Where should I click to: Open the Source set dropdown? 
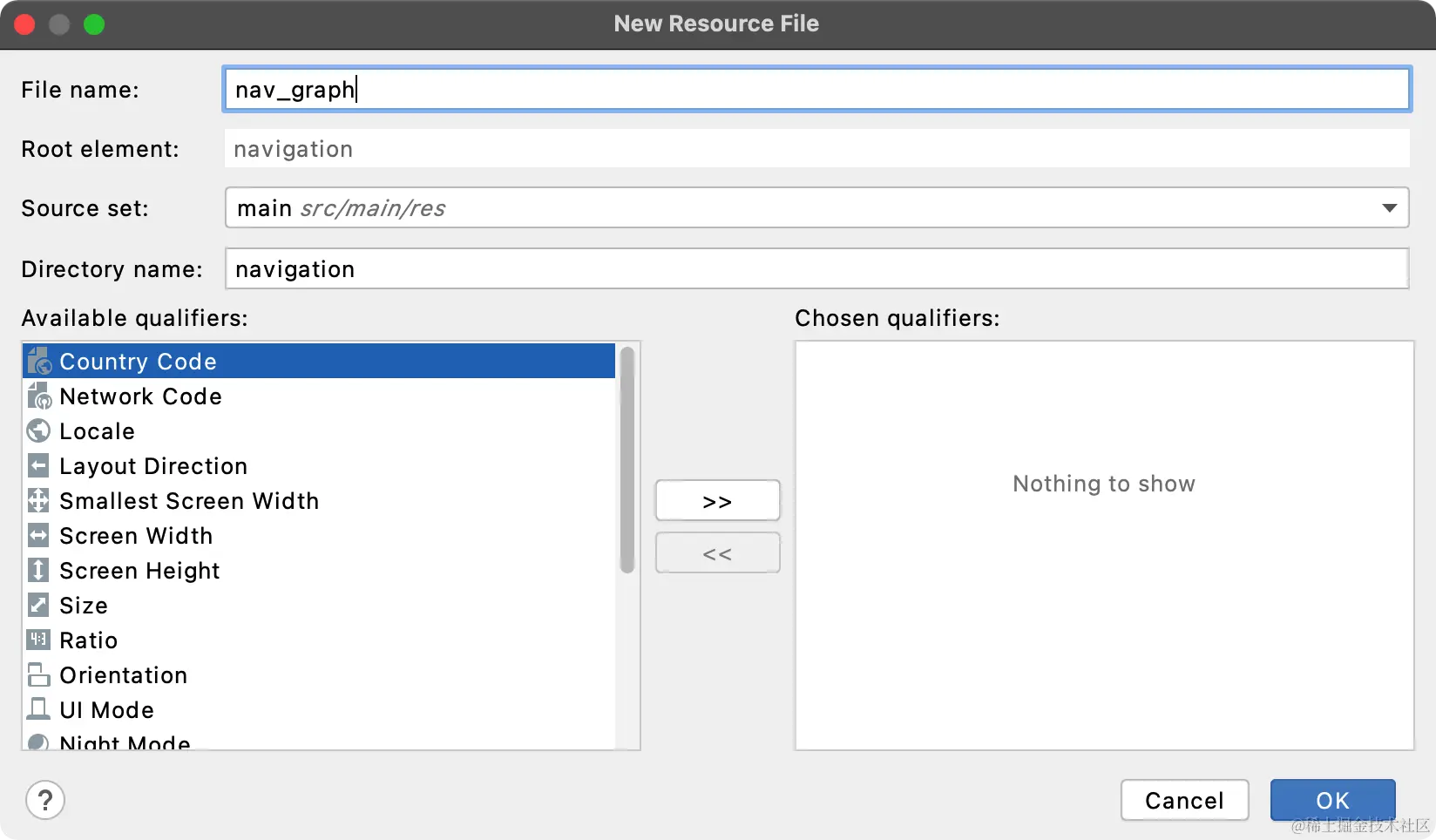[817, 208]
